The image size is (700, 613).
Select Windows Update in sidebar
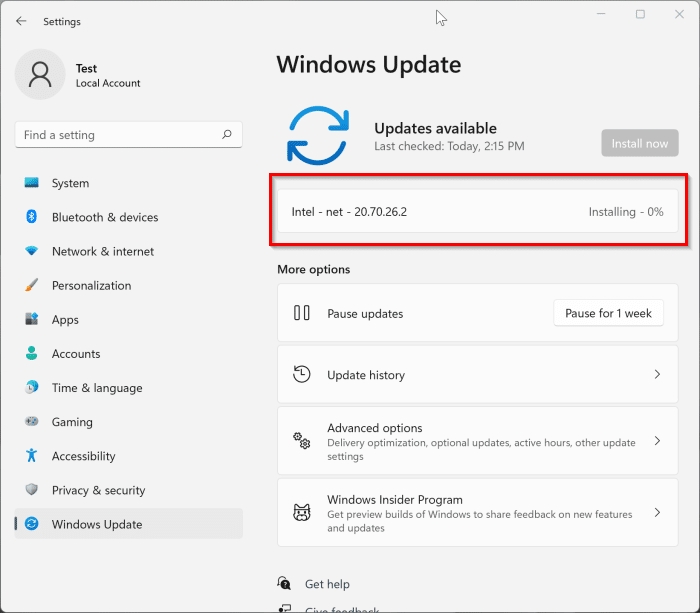[129, 524]
